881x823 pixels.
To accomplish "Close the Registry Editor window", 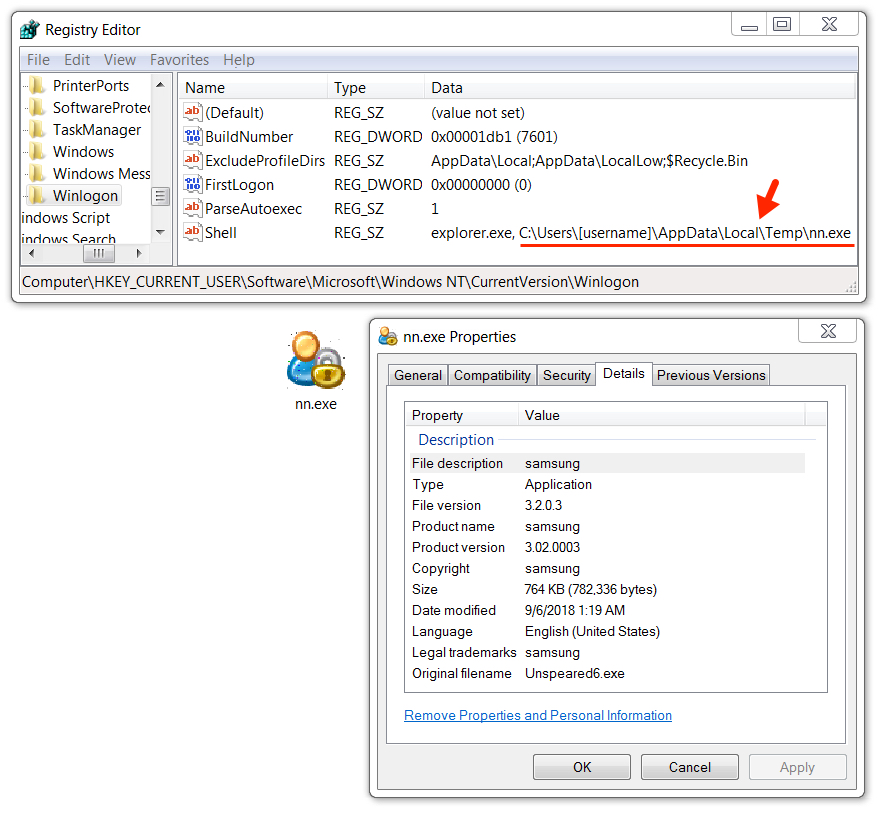I will pyautogui.click(x=829, y=25).
